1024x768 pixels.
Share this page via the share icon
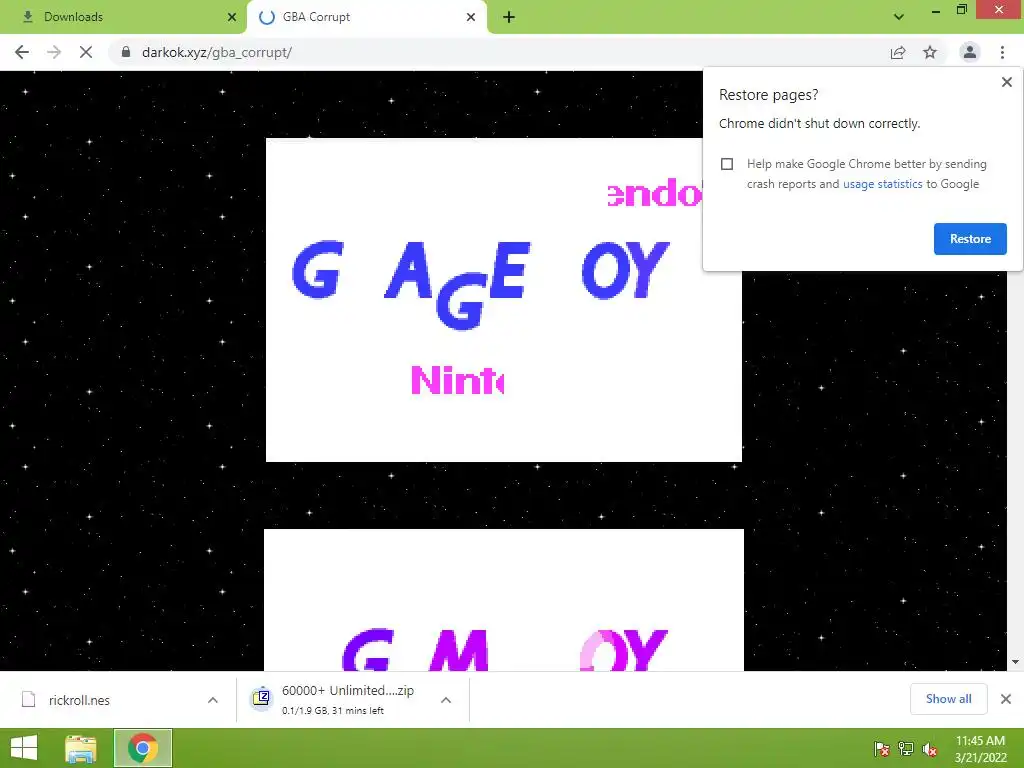click(898, 52)
